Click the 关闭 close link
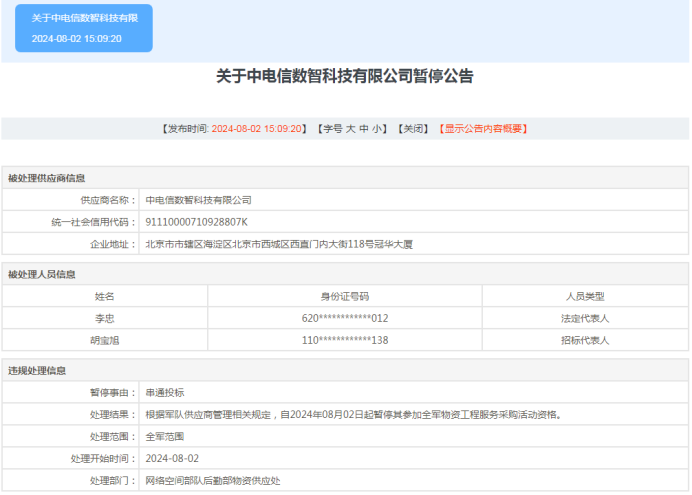692x495 pixels. click(x=413, y=129)
